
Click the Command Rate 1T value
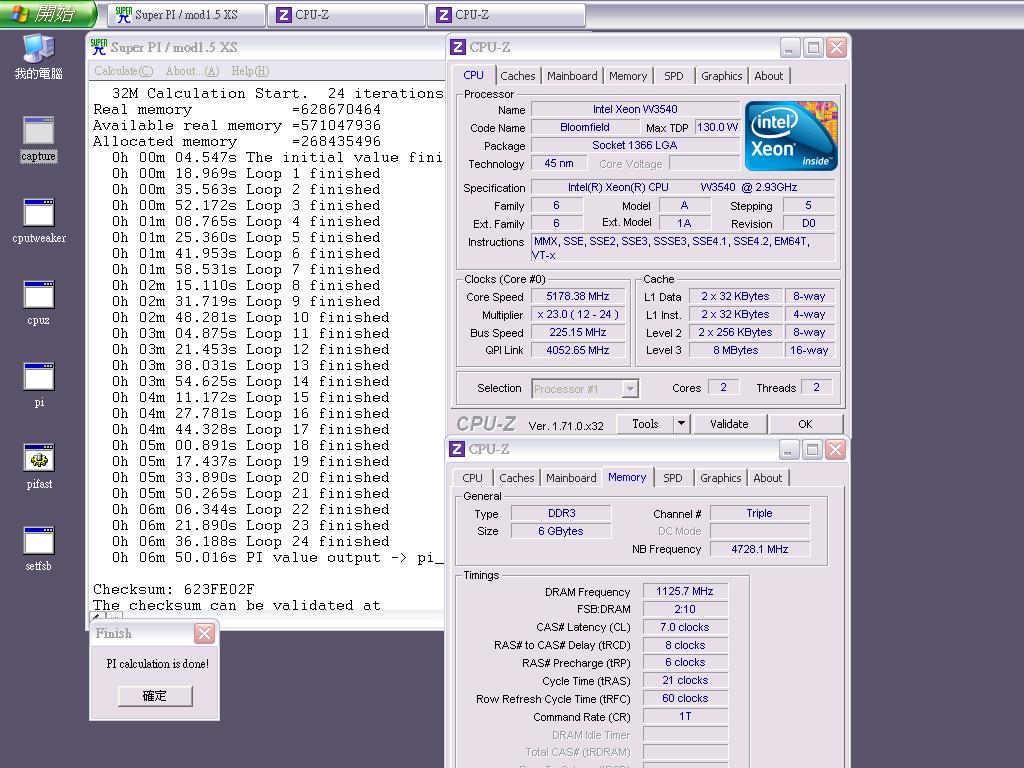(685, 716)
